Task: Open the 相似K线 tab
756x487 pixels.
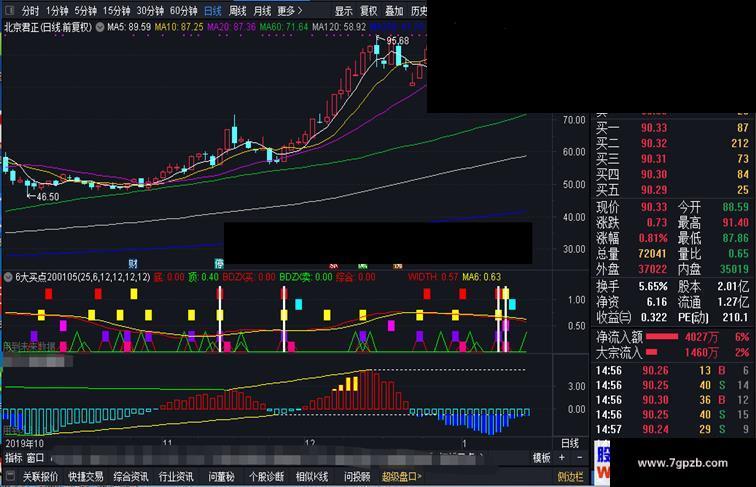Action: click(311, 477)
